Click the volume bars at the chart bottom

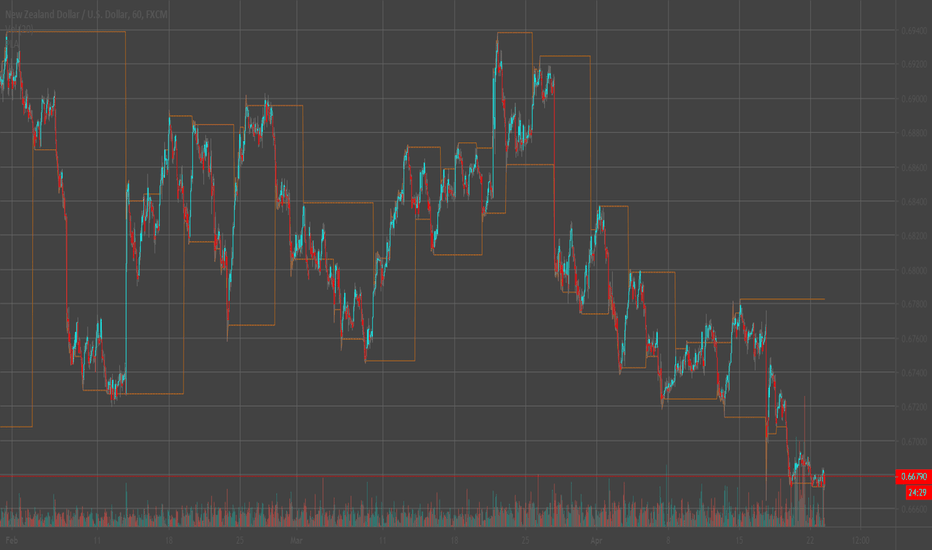click(413, 511)
